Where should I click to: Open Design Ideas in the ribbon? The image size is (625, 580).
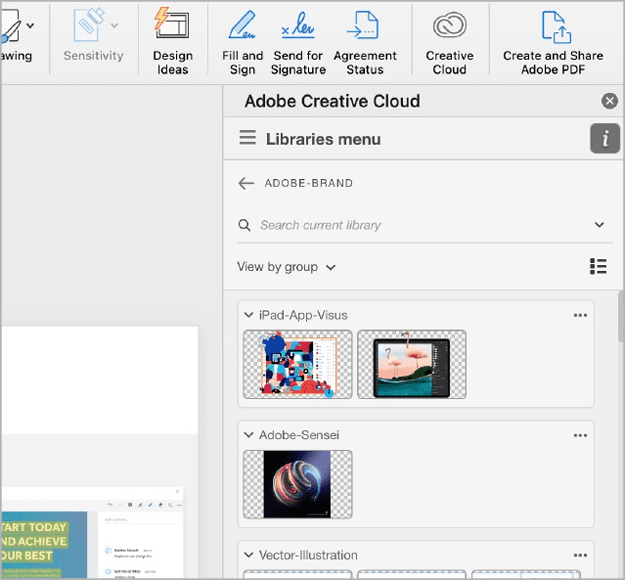pos(172,41)
